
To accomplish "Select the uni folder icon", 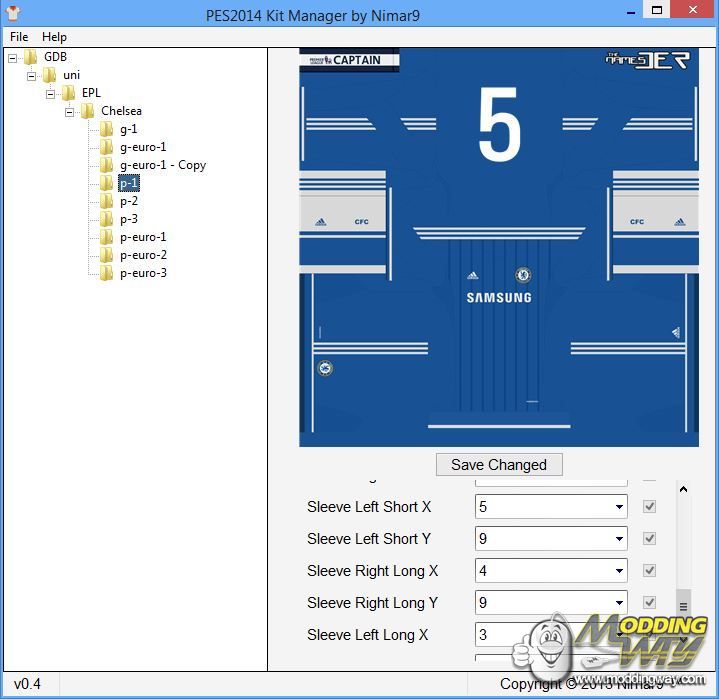I will (49, 75).
